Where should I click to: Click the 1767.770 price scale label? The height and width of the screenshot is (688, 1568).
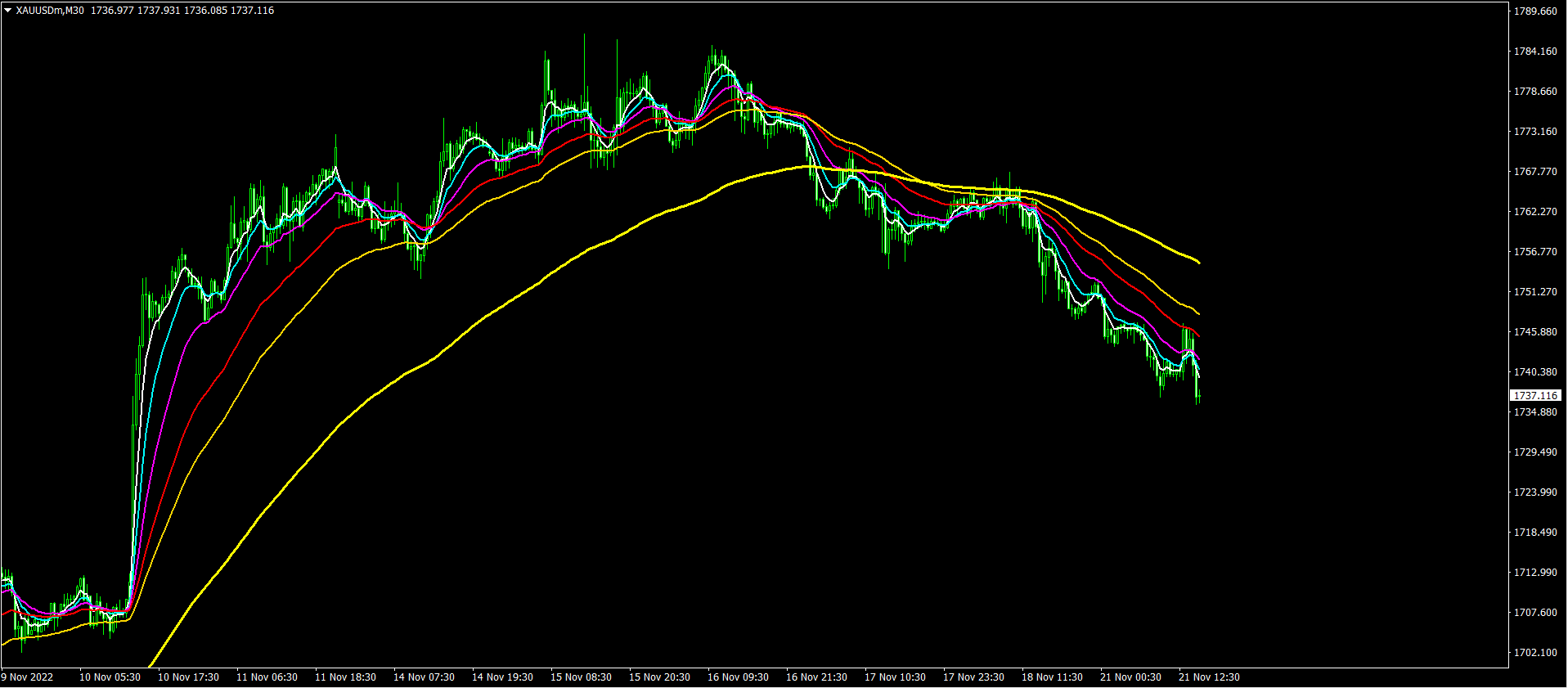pyautogui.click(x=1535, y=172)
